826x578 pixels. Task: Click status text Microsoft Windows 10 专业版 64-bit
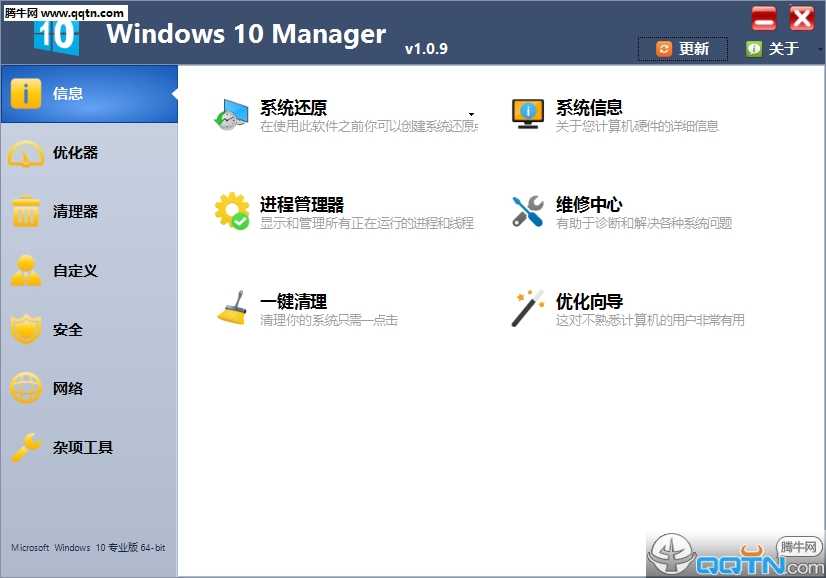click(x=88, y=548)
